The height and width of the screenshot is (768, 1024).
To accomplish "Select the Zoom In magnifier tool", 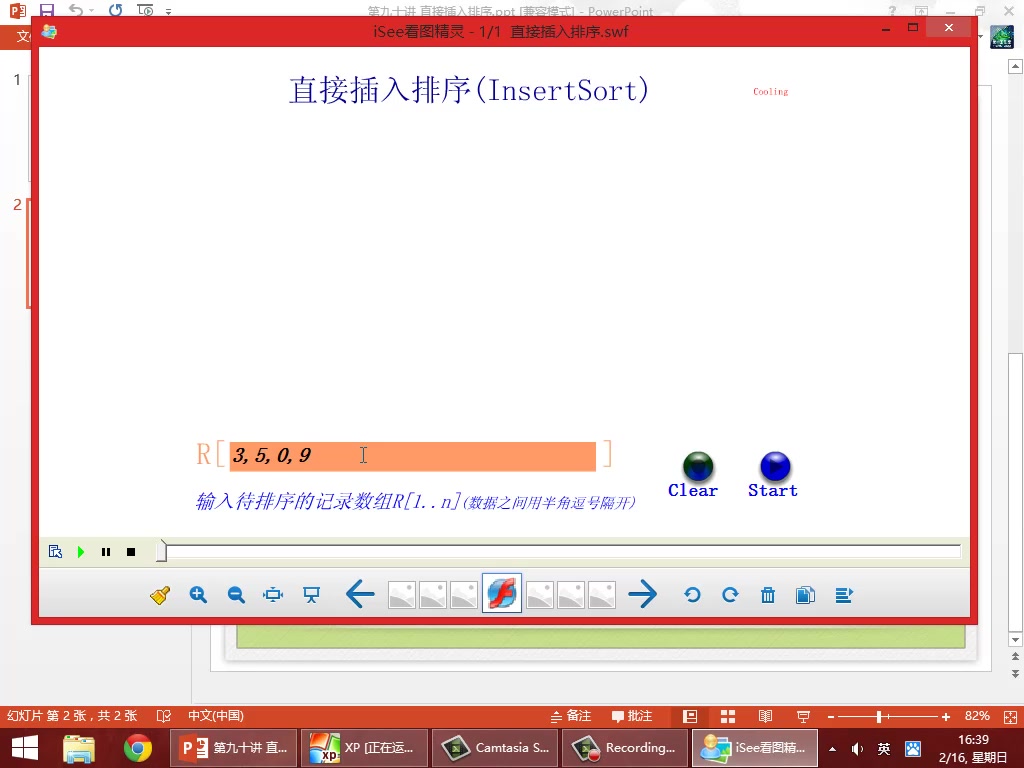I will click(x=198, y=594).
